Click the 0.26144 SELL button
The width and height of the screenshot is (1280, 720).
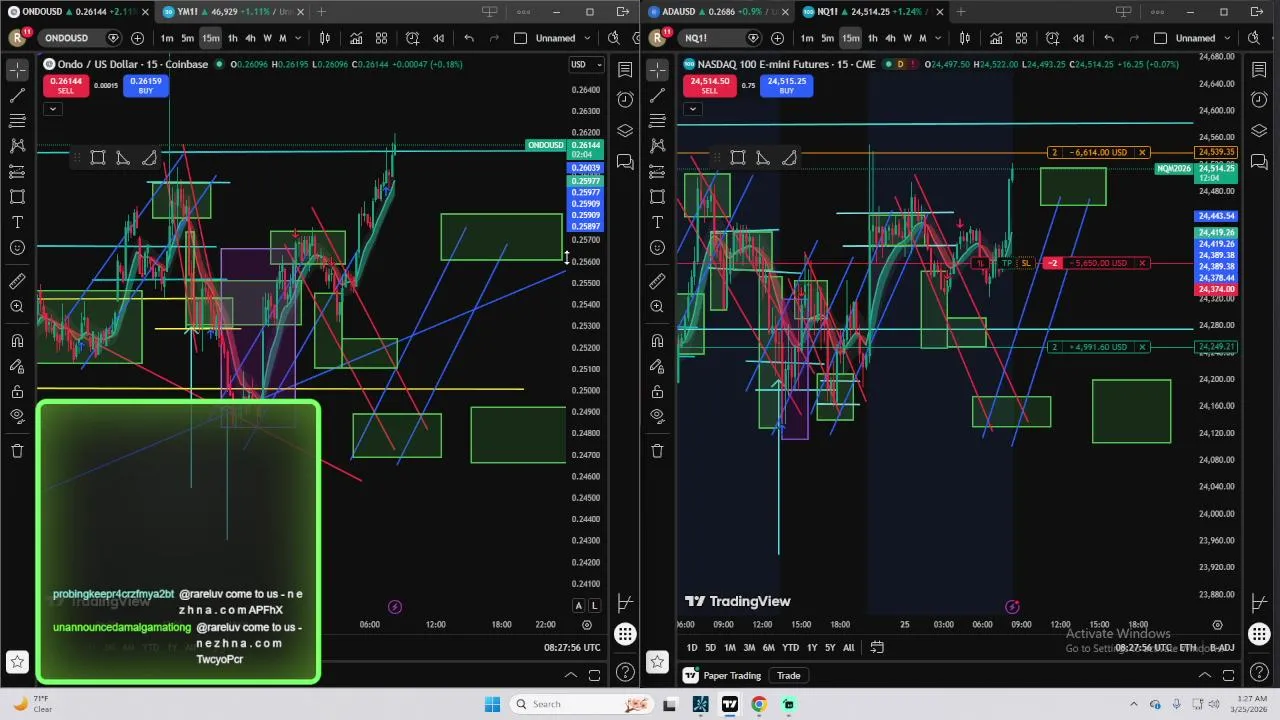coord(65,86)
